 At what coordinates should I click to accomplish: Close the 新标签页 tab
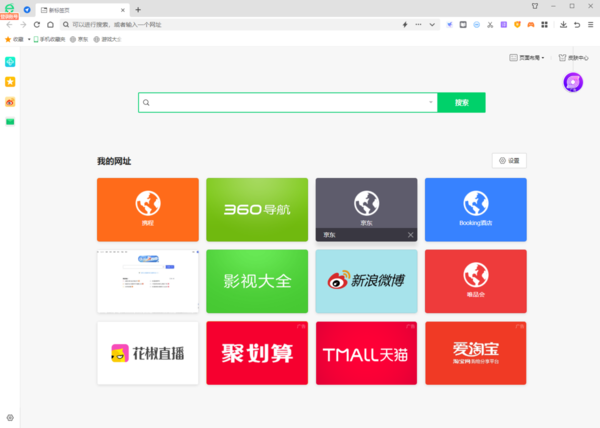[x=123, y=10]
